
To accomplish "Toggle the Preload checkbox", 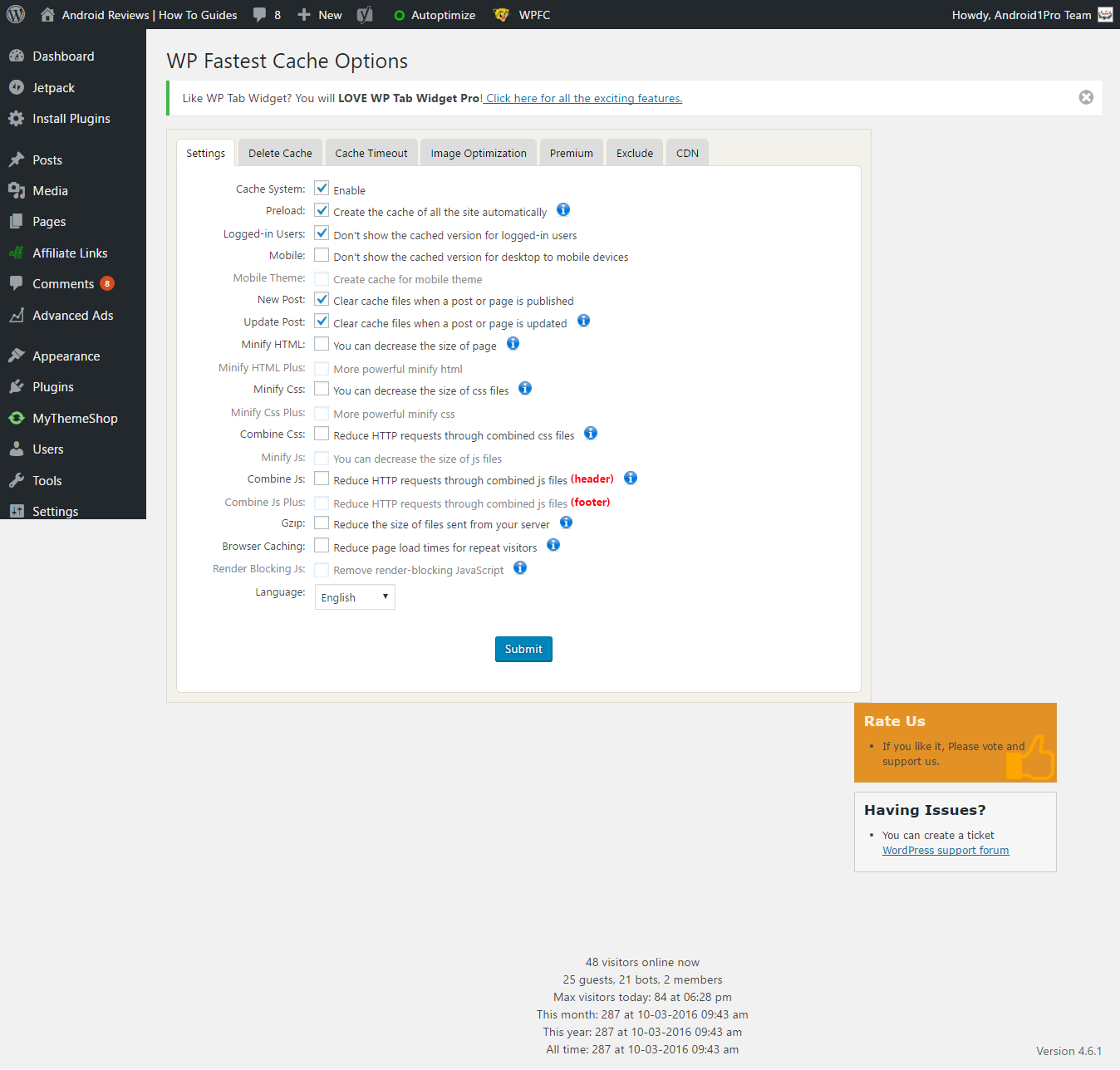I will [x=322, y=210].
